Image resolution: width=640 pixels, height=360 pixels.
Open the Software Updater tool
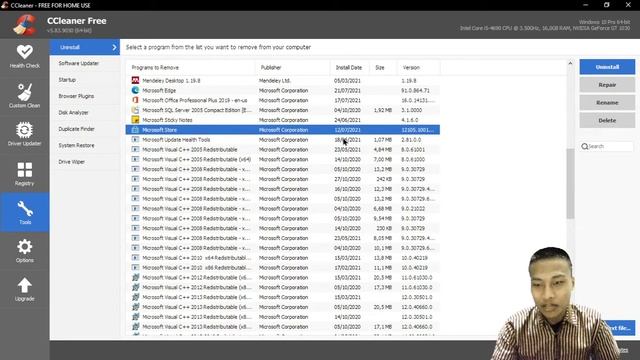pos(79,63)
